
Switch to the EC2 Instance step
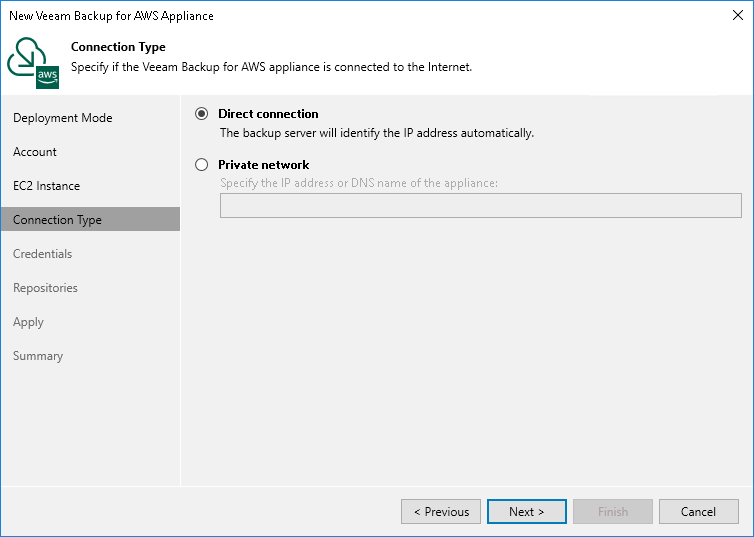click(47, 186)
